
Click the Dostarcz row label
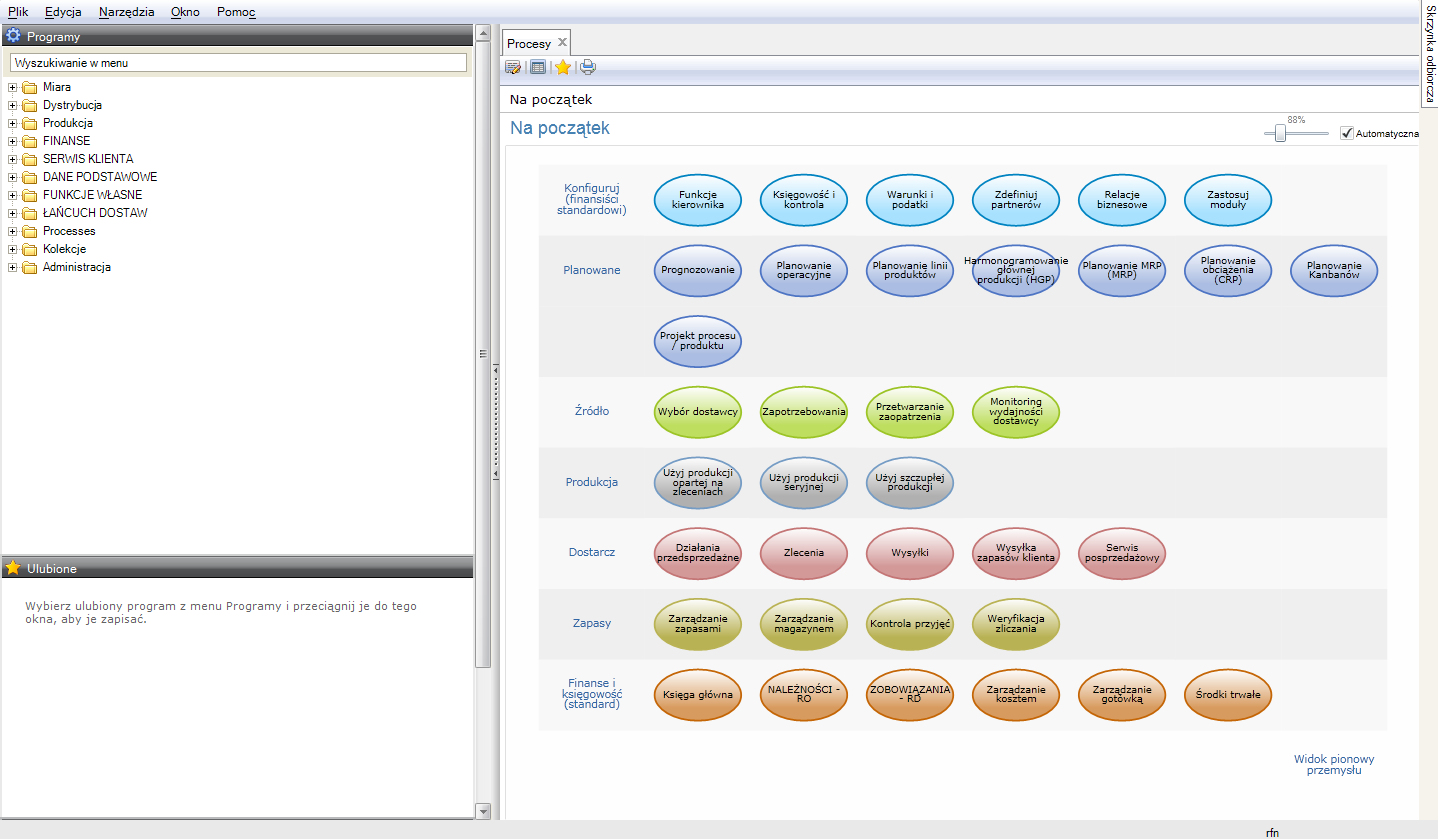click(x=592, y=553)
